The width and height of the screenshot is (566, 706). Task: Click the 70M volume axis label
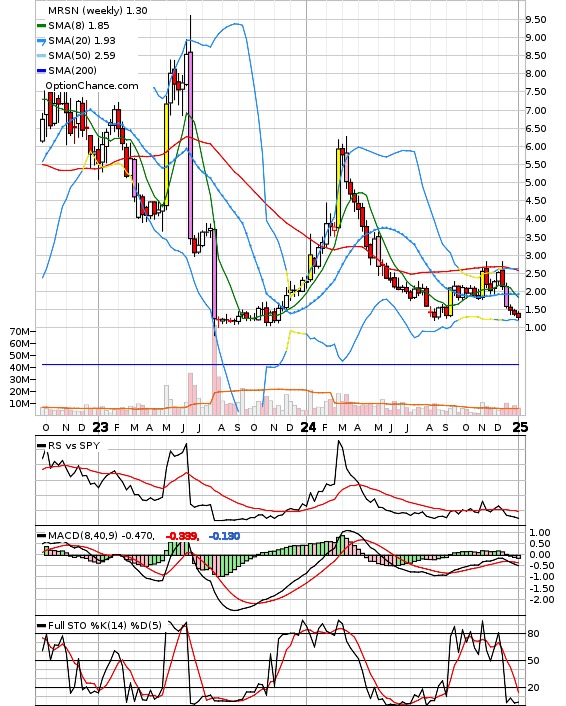click(19, 332)
